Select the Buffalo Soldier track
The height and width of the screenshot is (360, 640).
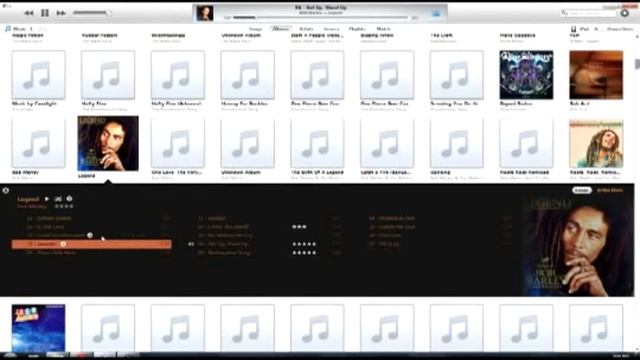(49, 218)
